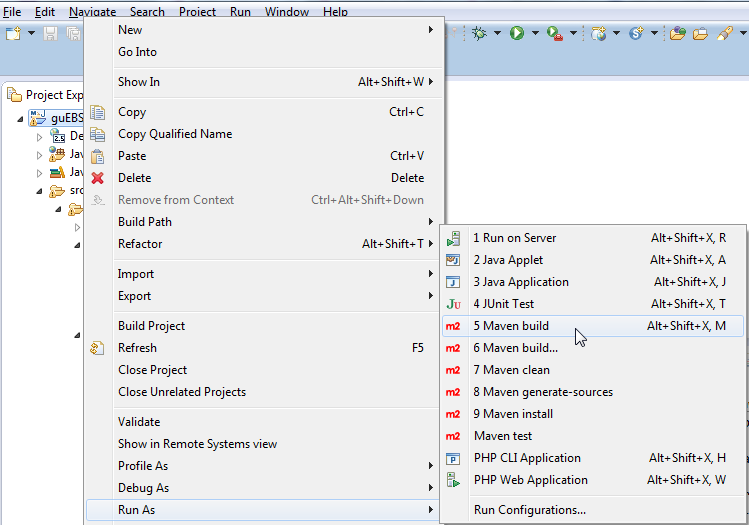Open External Tools dropdown arrow
Image resolution: width=749 pixels, height=525 pixels.
573,33
